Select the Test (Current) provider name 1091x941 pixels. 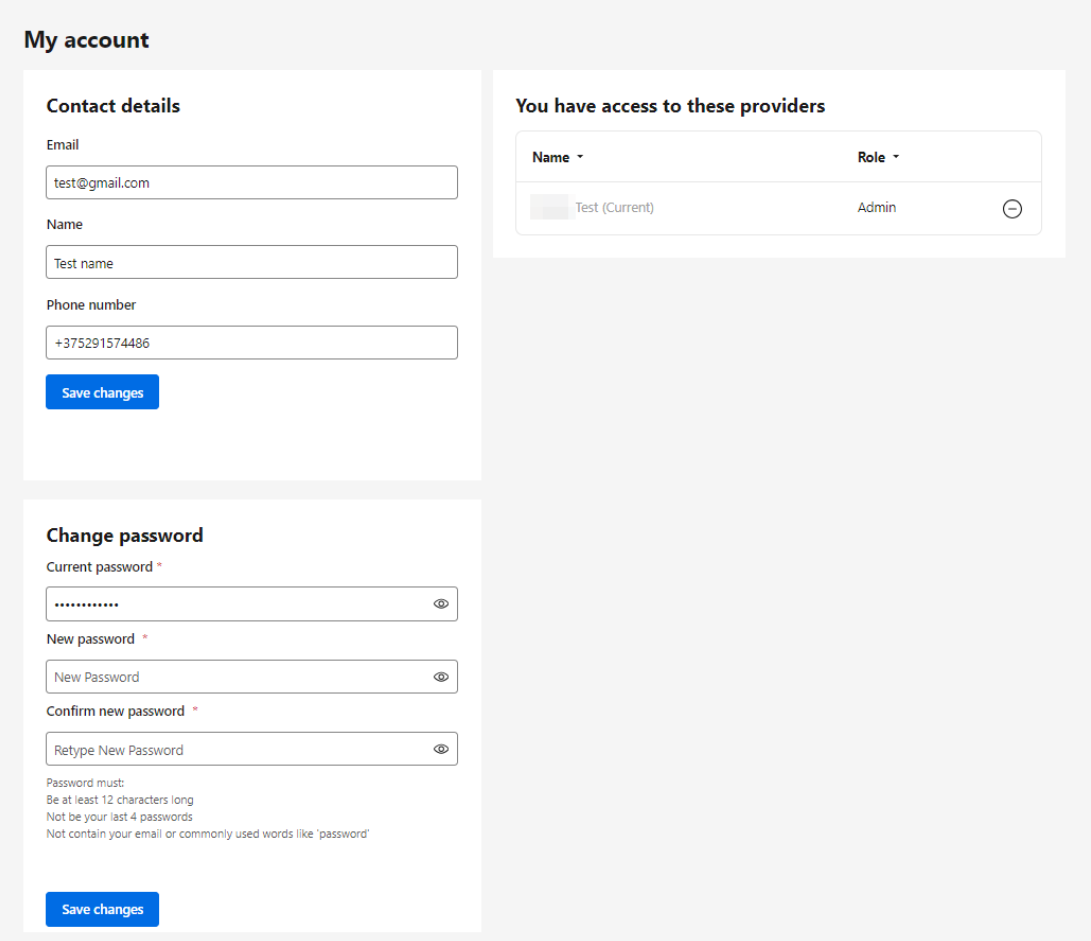pyautogui.click(x=614, y=208)
